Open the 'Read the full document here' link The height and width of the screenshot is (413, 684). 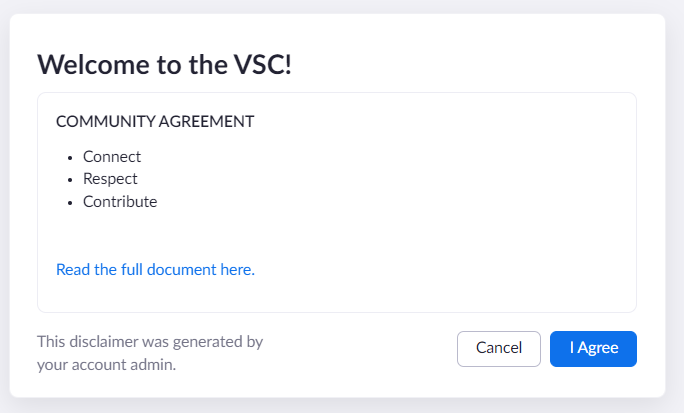155,270
